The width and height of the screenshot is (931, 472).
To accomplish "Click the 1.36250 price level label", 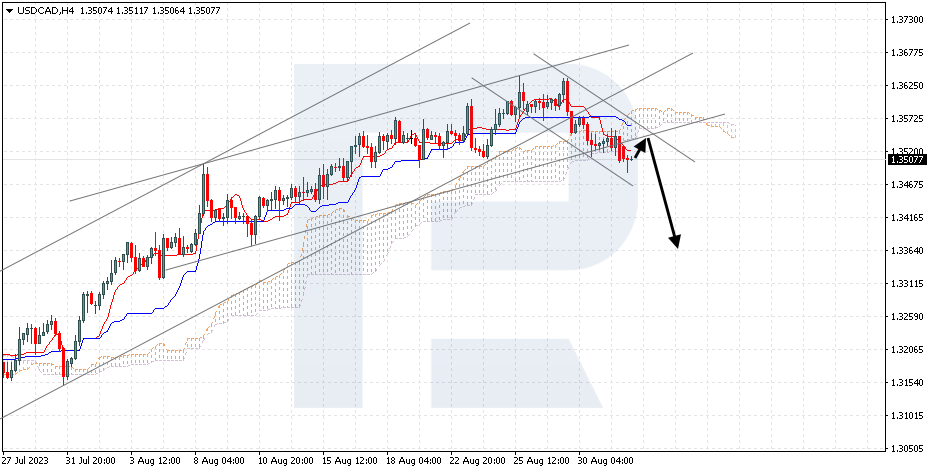I will tap(906, 86).
